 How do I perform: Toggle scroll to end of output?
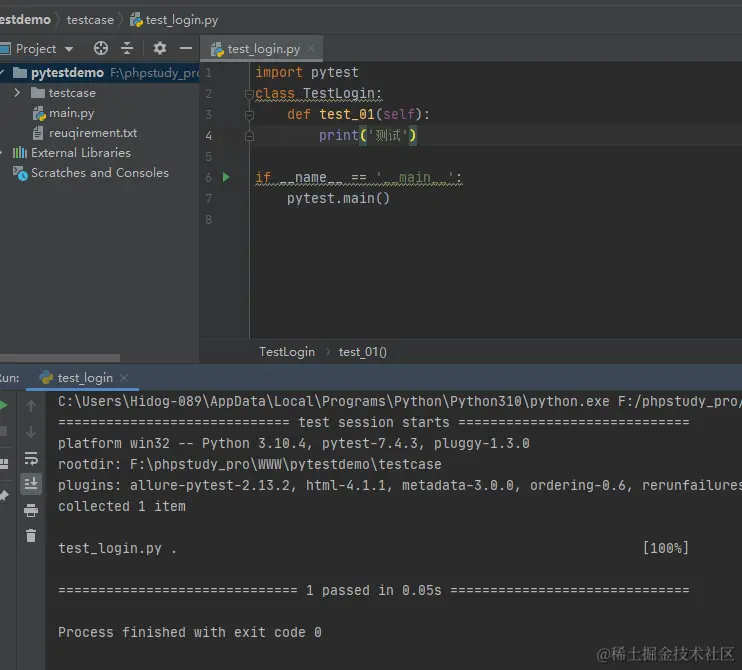pos(31,484)
